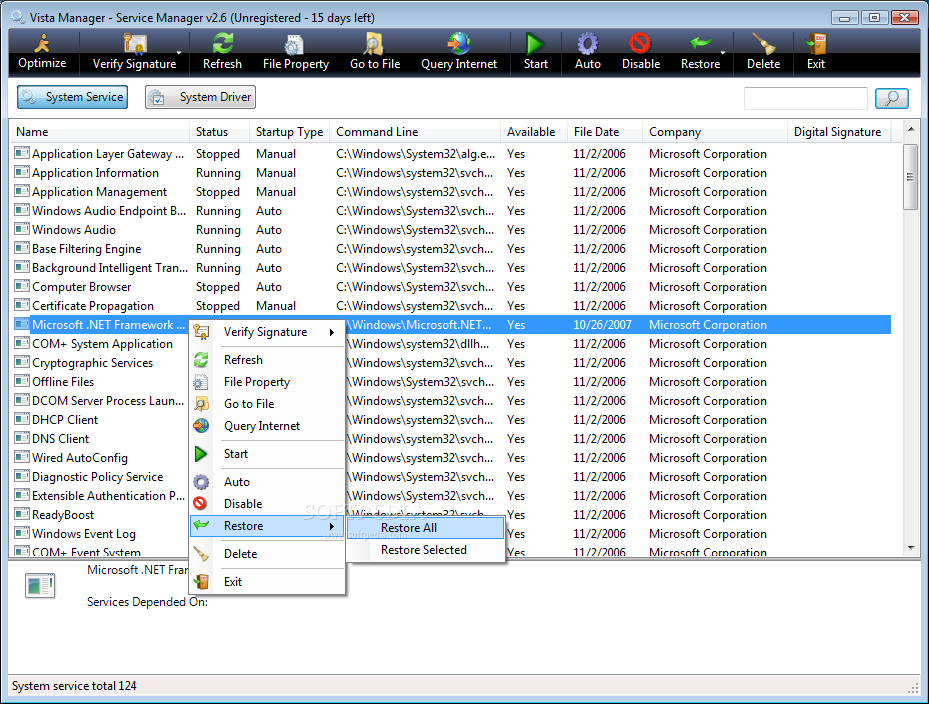Click the 10/26/2007 file date cell
Viewport: 929px width, 704px height.
coord(602,325)
